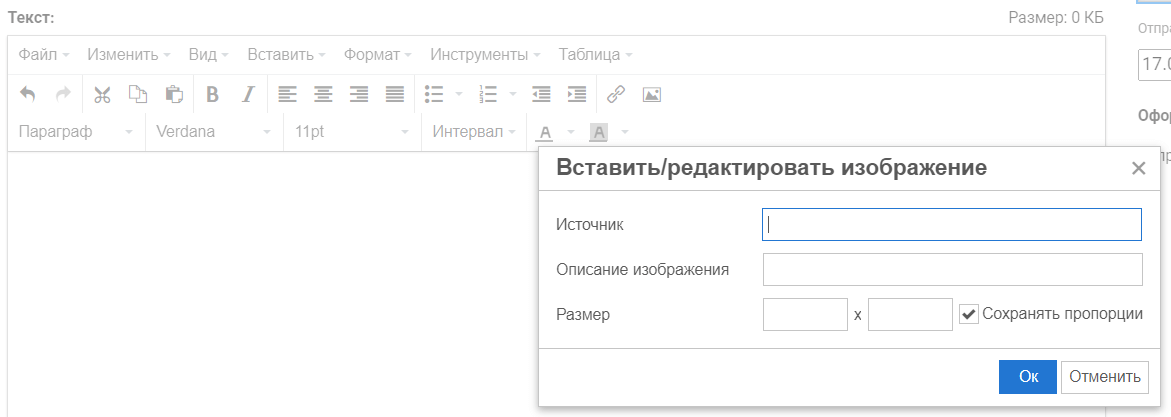Click the Cut scissors icon
1171x417 pixels.
tap(102, 95)
